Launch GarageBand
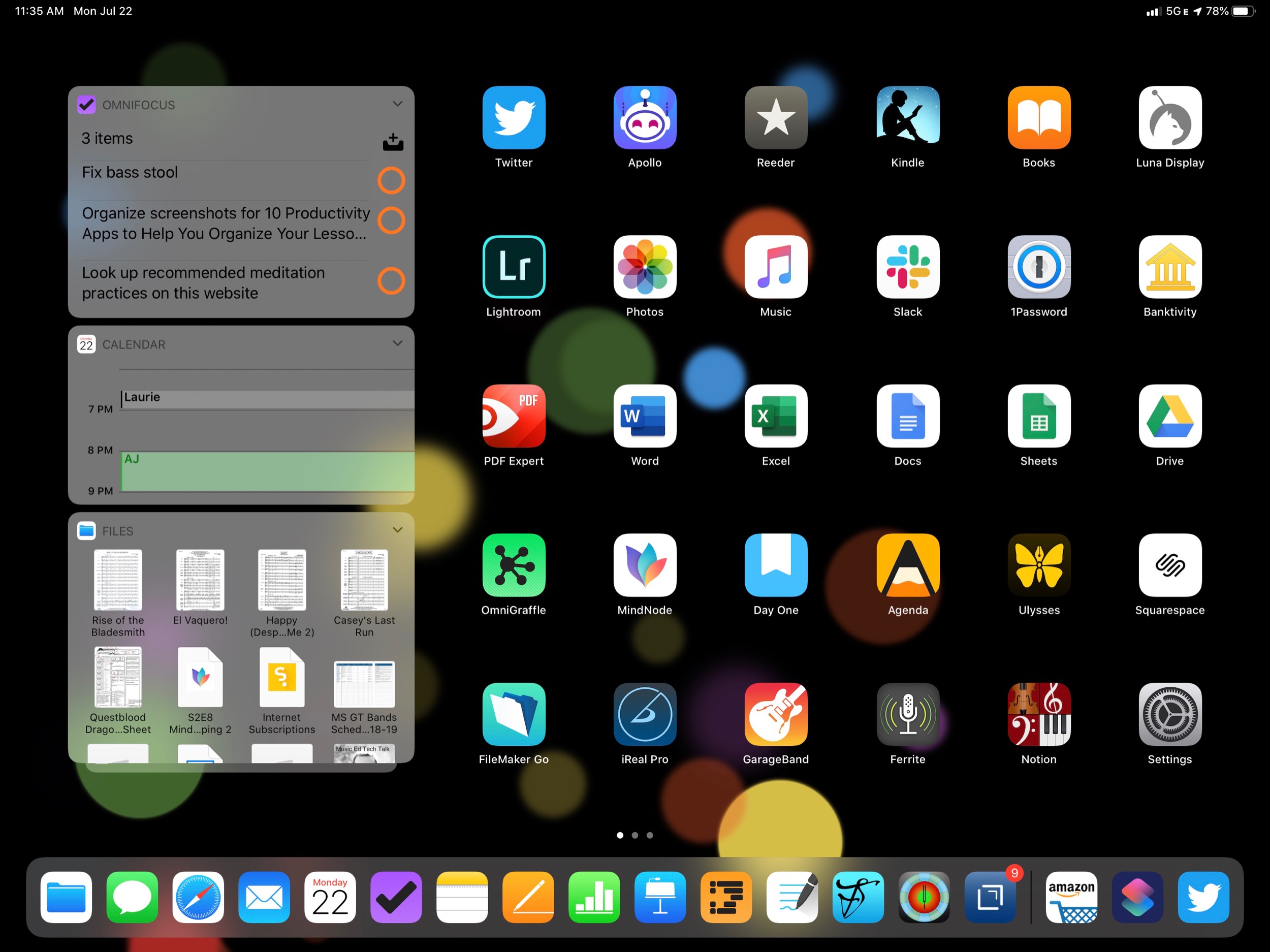The image size is (1270, 952). click(x=776, y=714)
